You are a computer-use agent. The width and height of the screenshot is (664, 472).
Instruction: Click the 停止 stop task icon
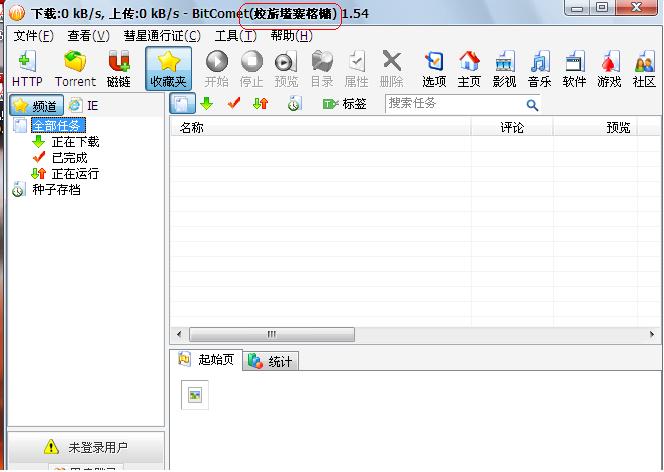point(252,69)
